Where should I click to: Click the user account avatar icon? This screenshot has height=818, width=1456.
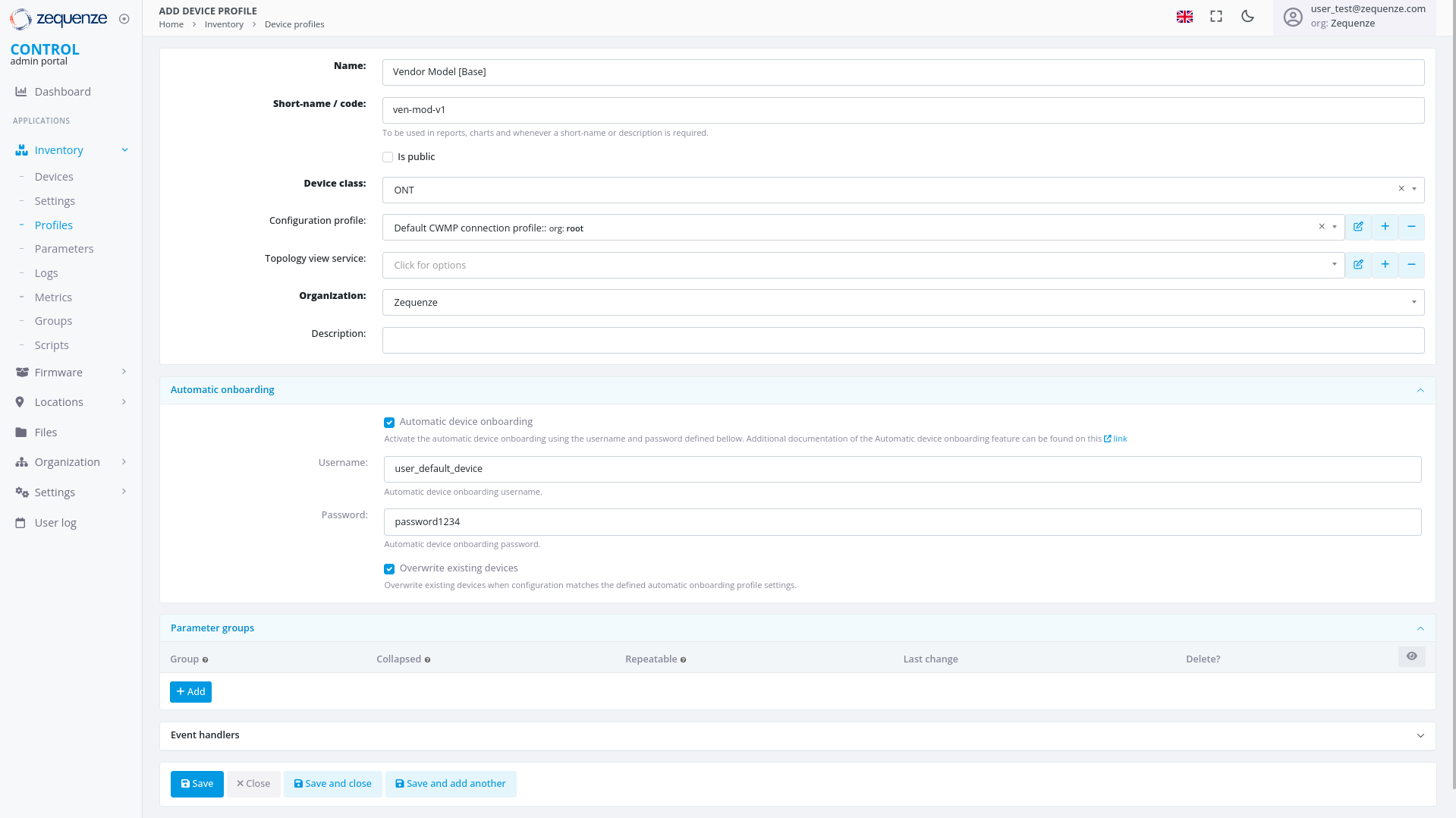(1293, 17)
